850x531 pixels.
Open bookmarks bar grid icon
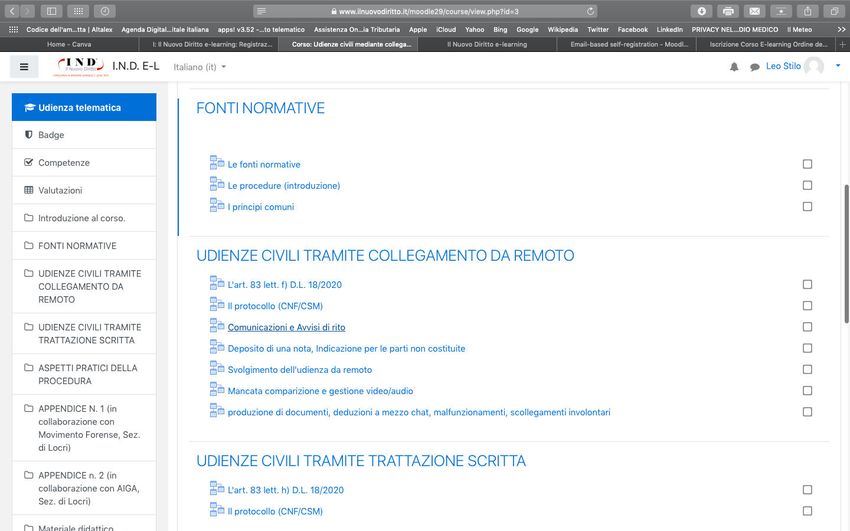coord(14,30)
